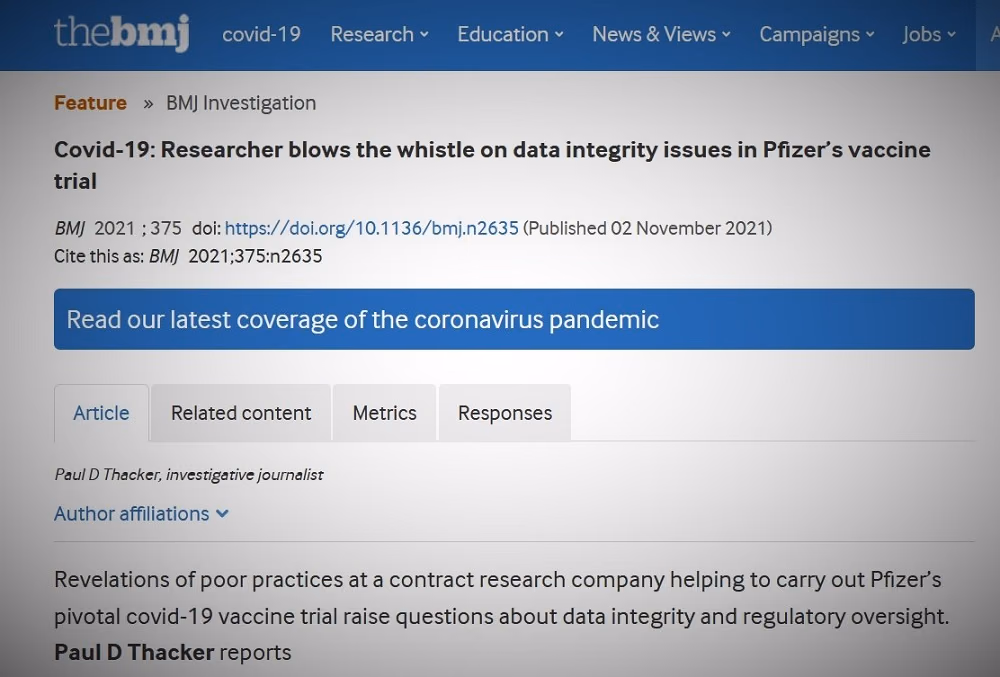Click the BMJ logo
Viewport: 1000px width, 677px height.
122,32
